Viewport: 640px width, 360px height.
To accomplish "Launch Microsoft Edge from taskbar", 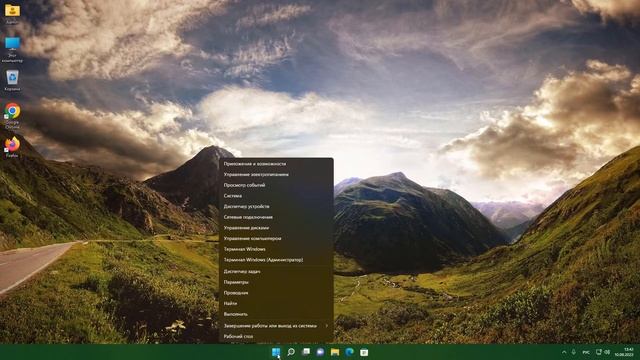I will coord(349,352).
